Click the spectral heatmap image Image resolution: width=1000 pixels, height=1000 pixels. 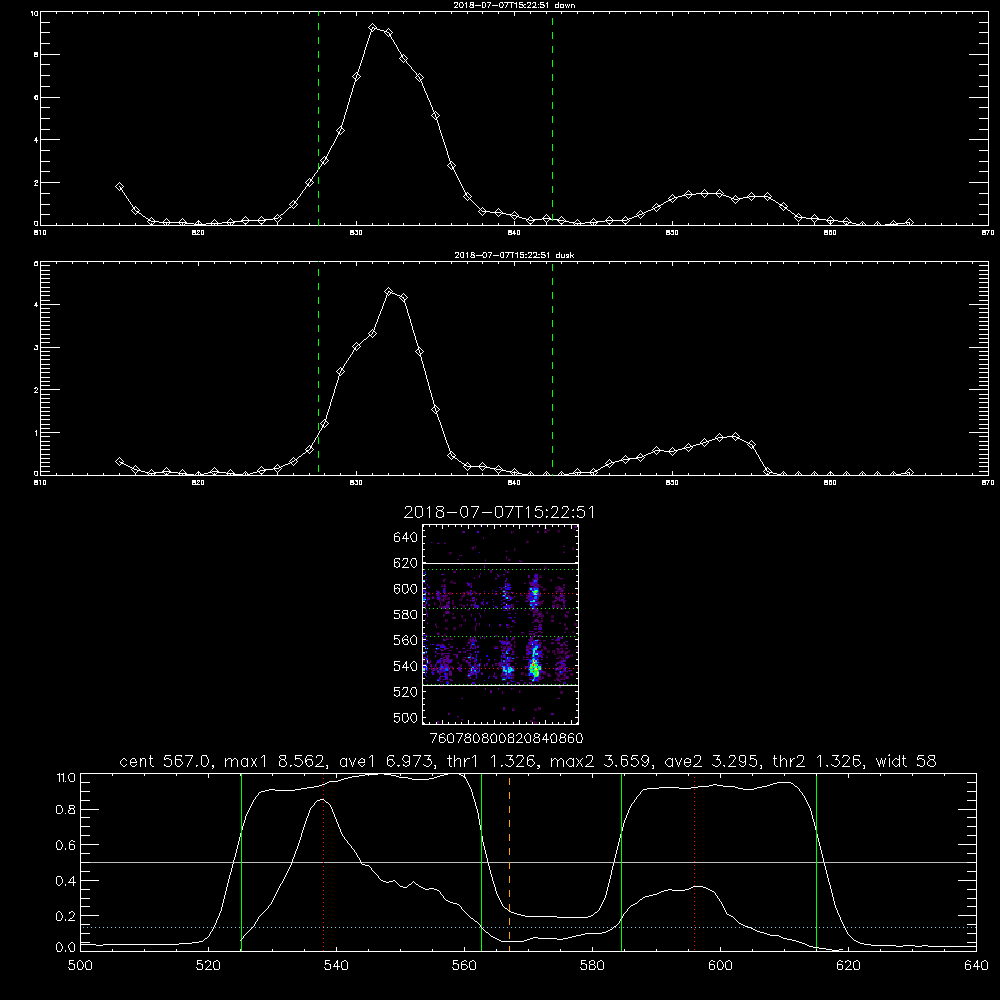tap(500, 624)
